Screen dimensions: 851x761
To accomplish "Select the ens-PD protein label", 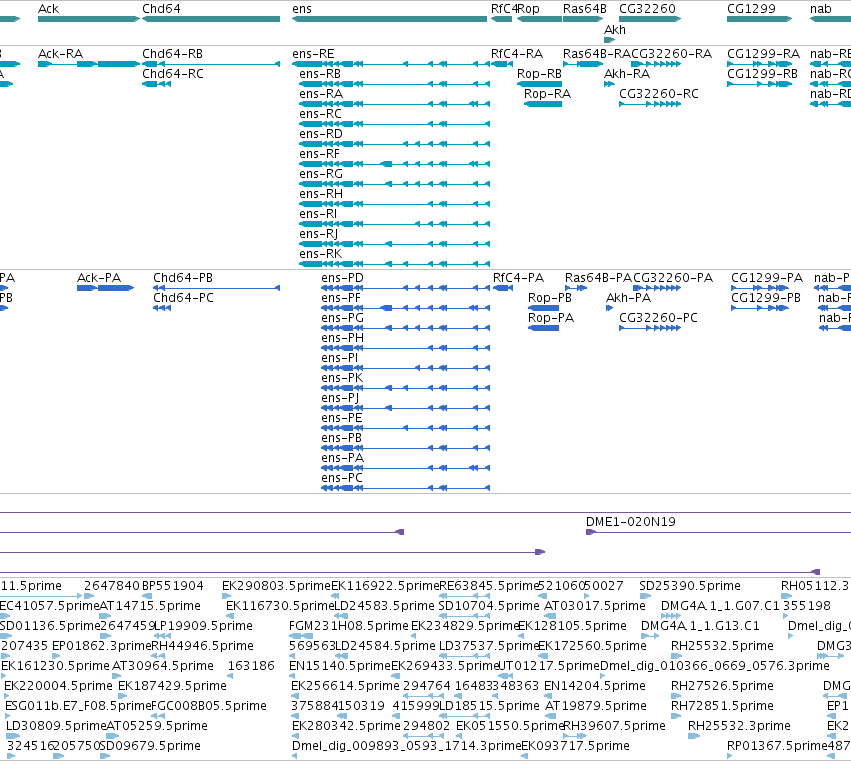I will tap(342, 278).
